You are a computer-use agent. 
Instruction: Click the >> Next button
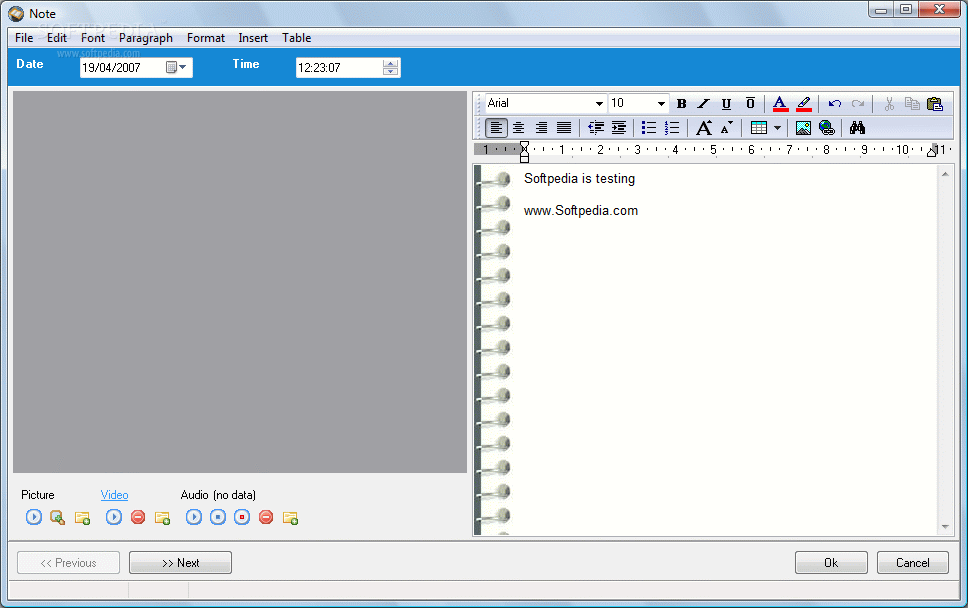tap(180, 563)
